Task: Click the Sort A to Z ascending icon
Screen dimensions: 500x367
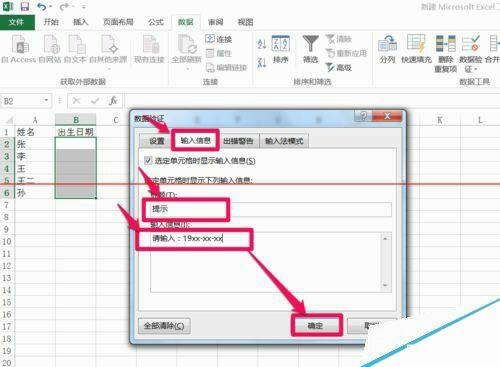Action: click(262, 43)
